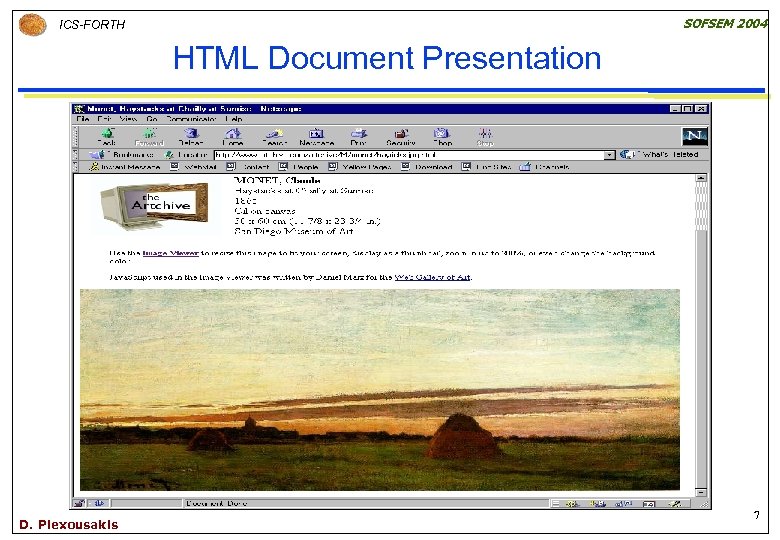Open the Go menu
The image size is (780, 540).
[152, 119]
